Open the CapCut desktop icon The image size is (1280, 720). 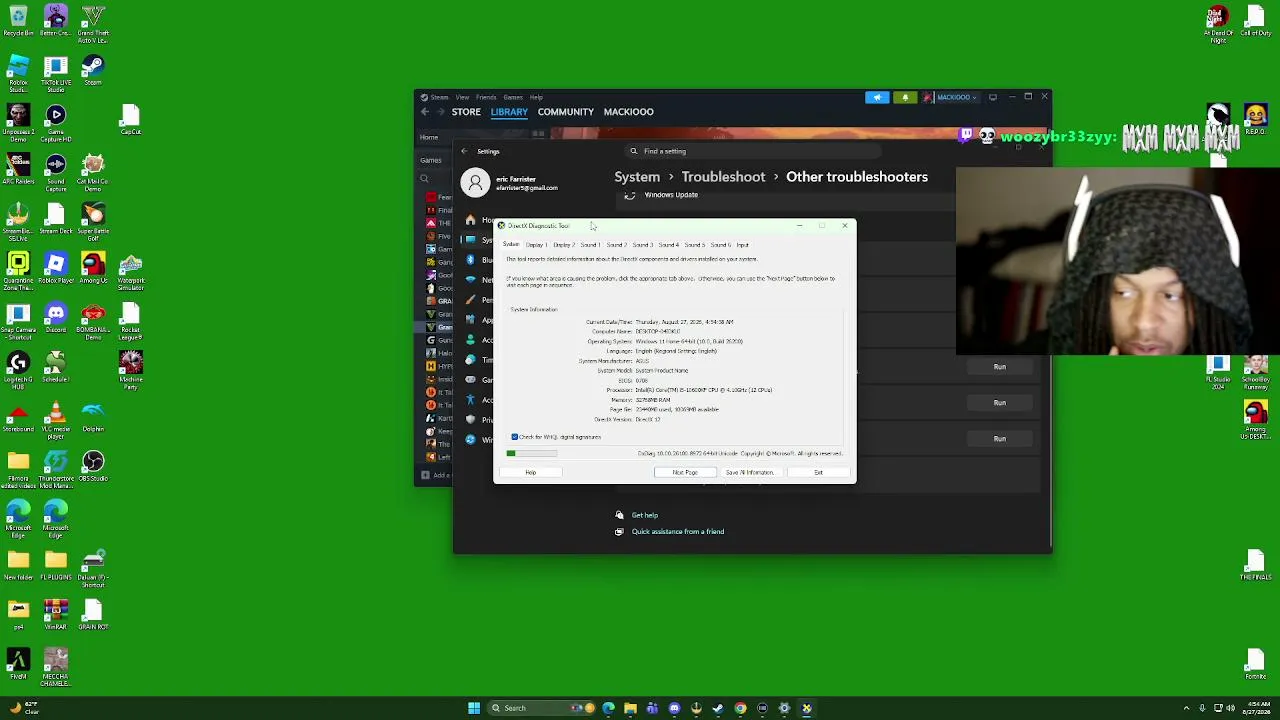click(x=130, y=121)
